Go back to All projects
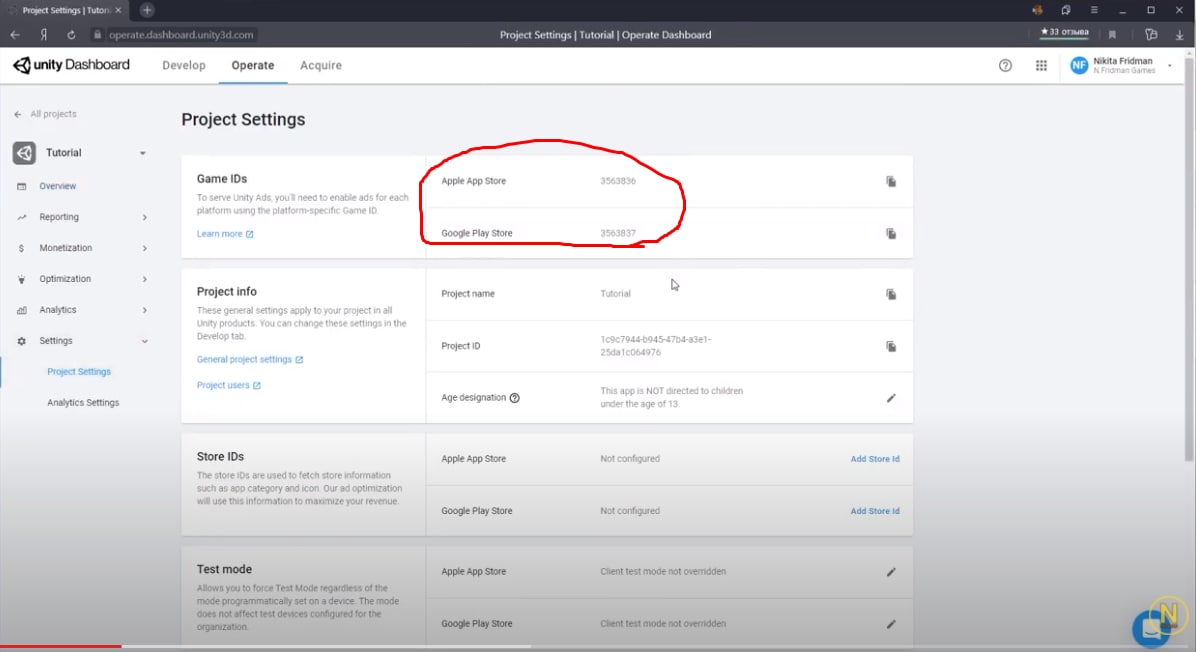This screenshot has width=1196, height=652. click(46, 114)
